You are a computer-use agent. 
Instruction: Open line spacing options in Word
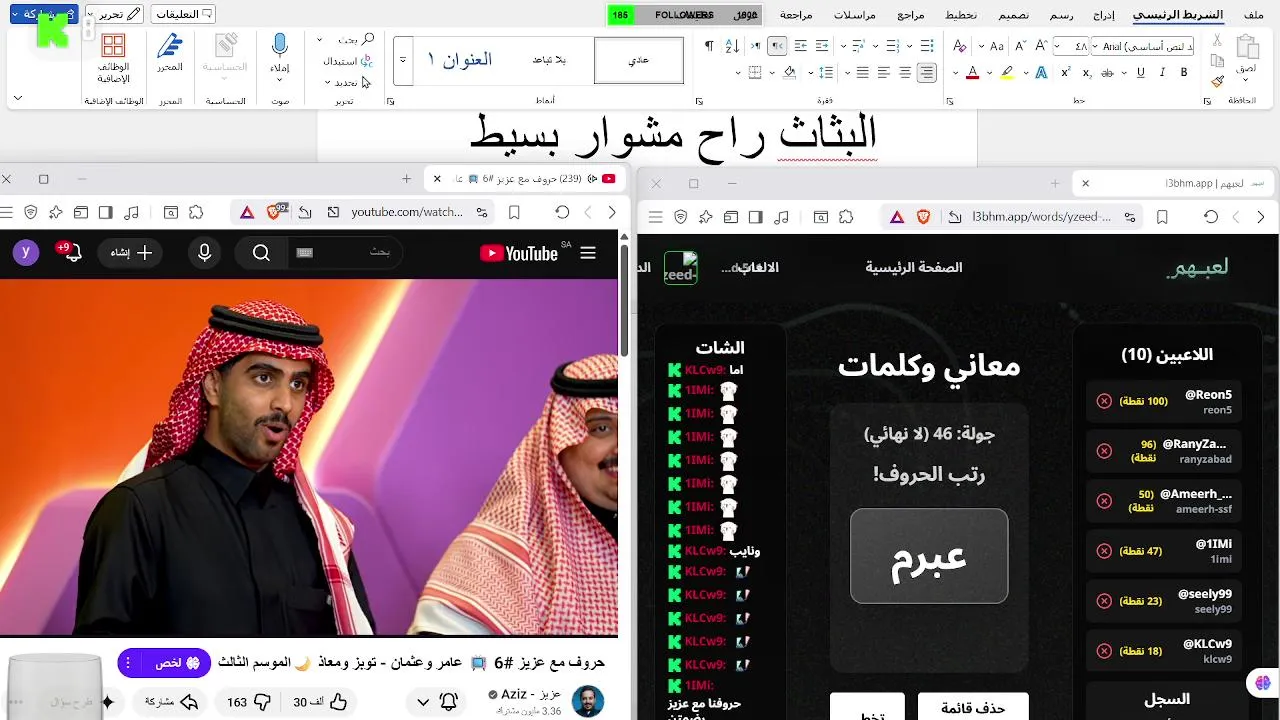pyautogui.click(x=826, y=73)
